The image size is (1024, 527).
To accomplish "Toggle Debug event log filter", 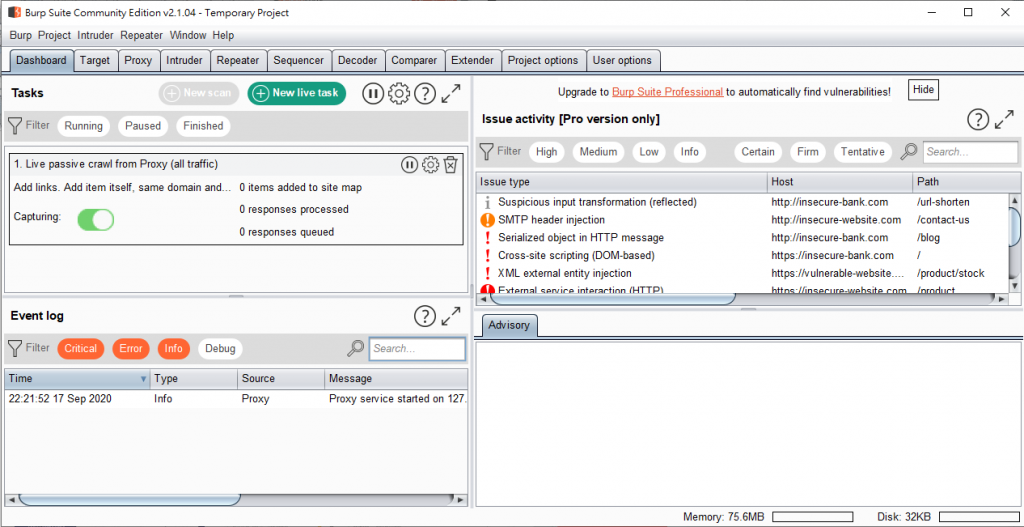I will click(x=220, y=349).
